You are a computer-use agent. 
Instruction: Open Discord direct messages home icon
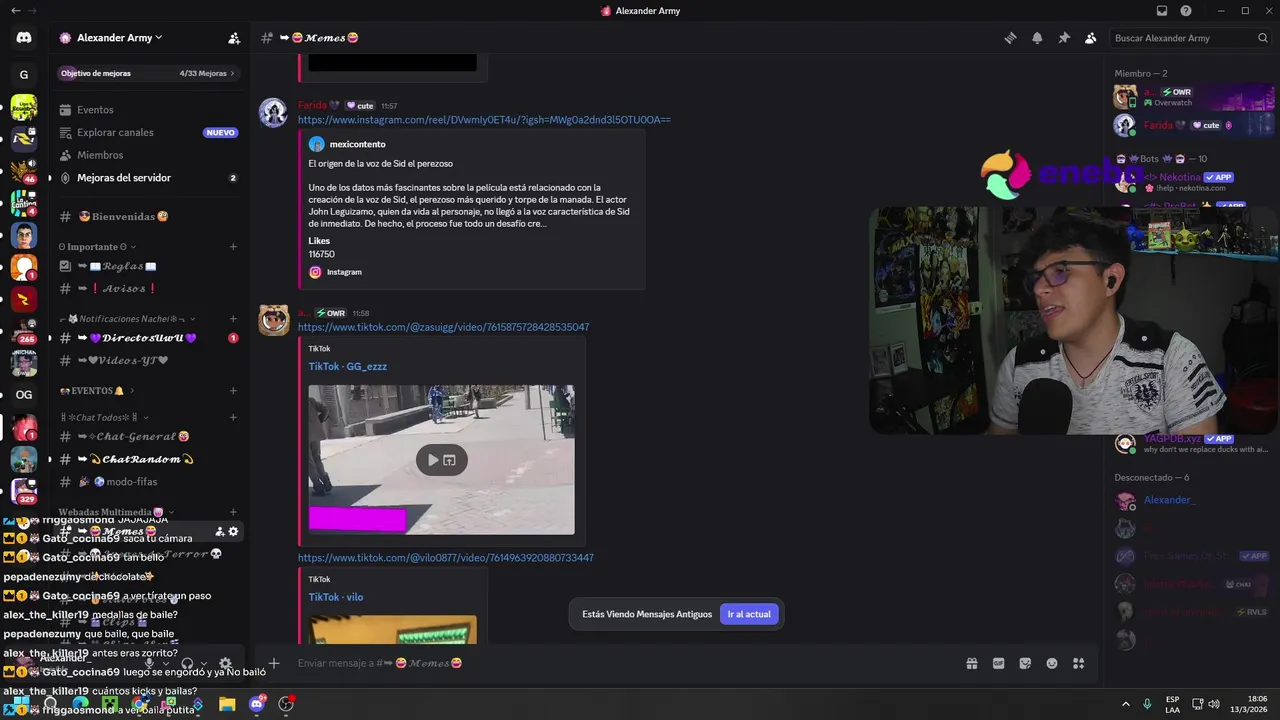[24, 38]
